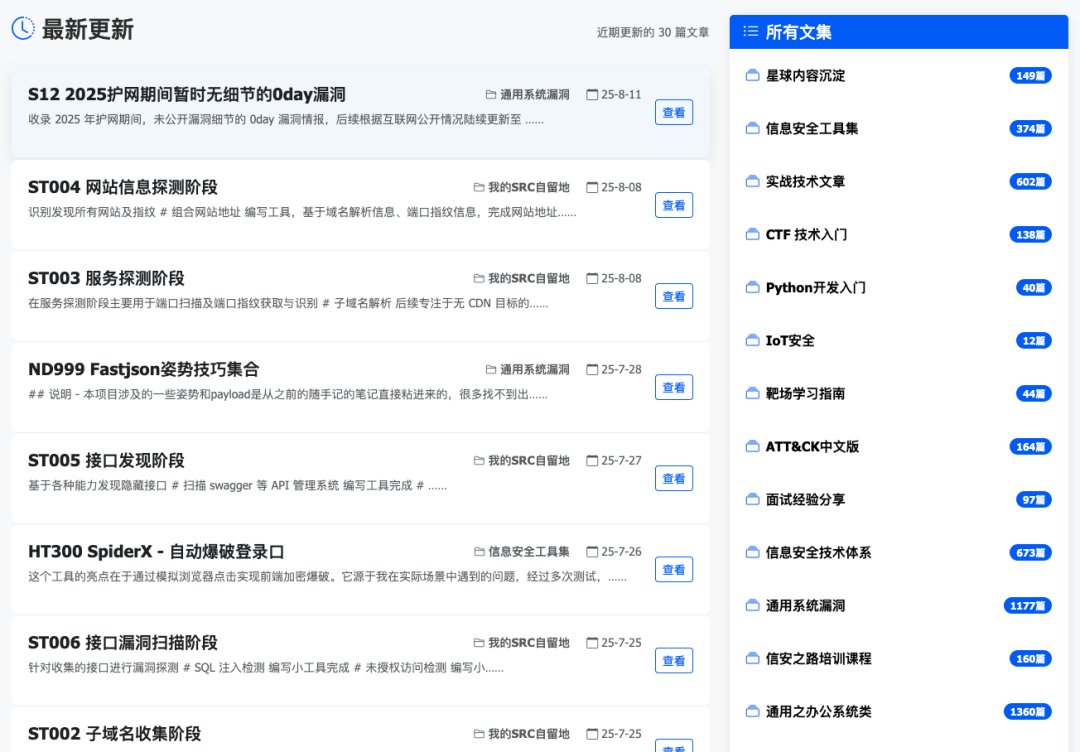The image size is (1080, 752).
Task: Click the text 近期更新的 30 篇文章
Action: coord(653,32)
